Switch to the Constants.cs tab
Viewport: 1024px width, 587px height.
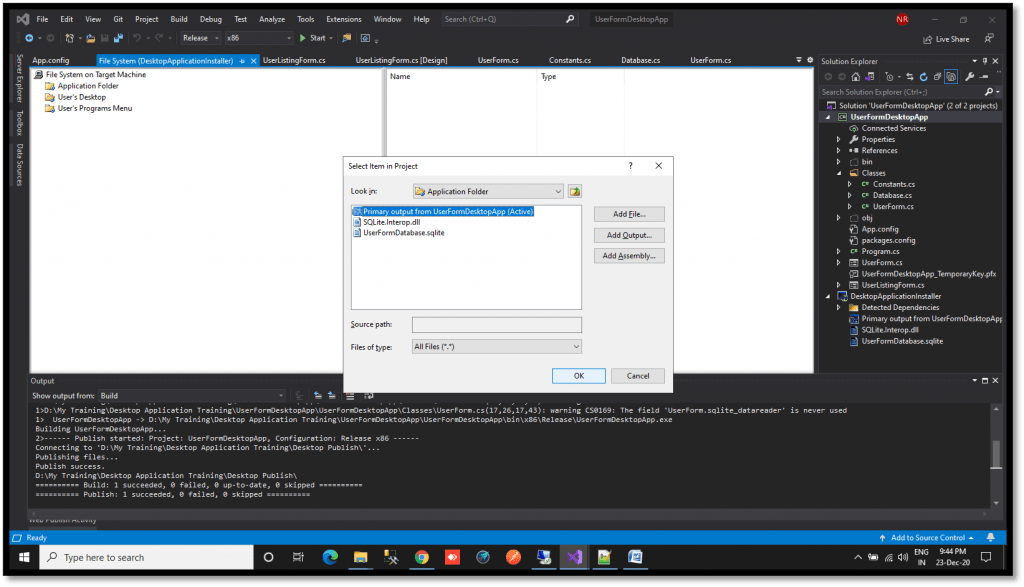[x=569, y=60]
